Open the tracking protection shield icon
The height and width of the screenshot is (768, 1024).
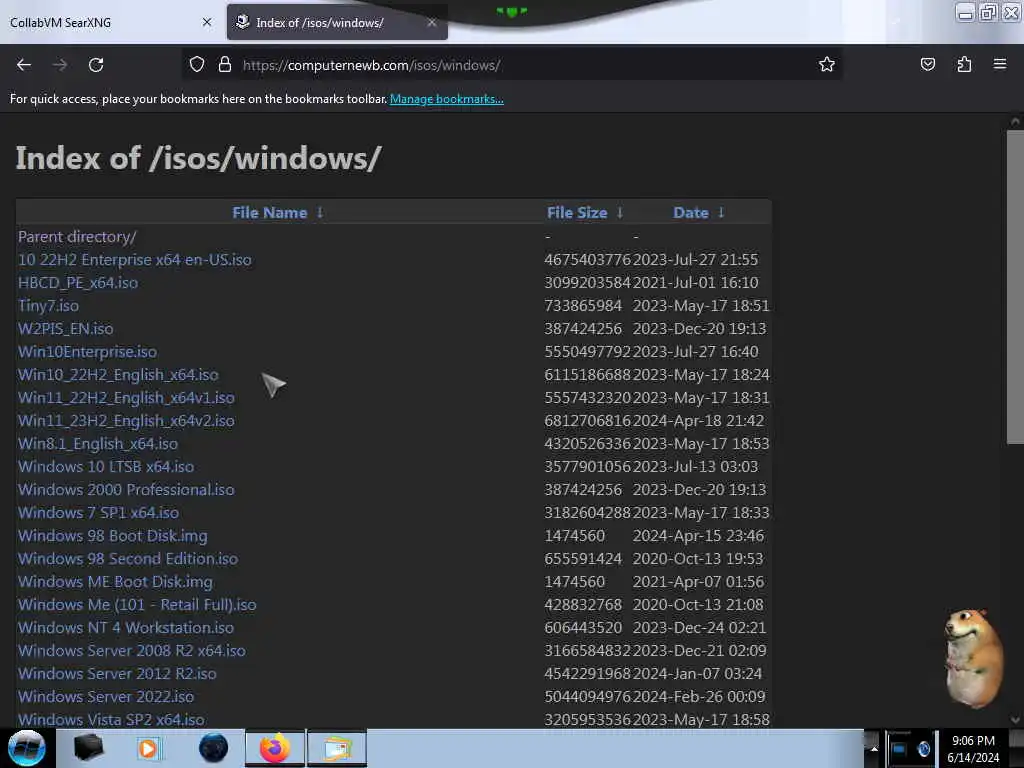click(197, 64)
